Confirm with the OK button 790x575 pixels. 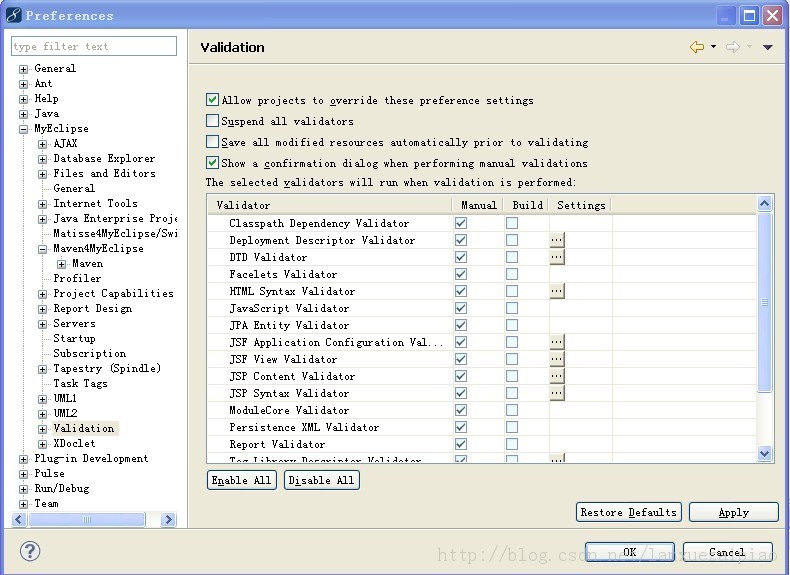coord(630,552)
